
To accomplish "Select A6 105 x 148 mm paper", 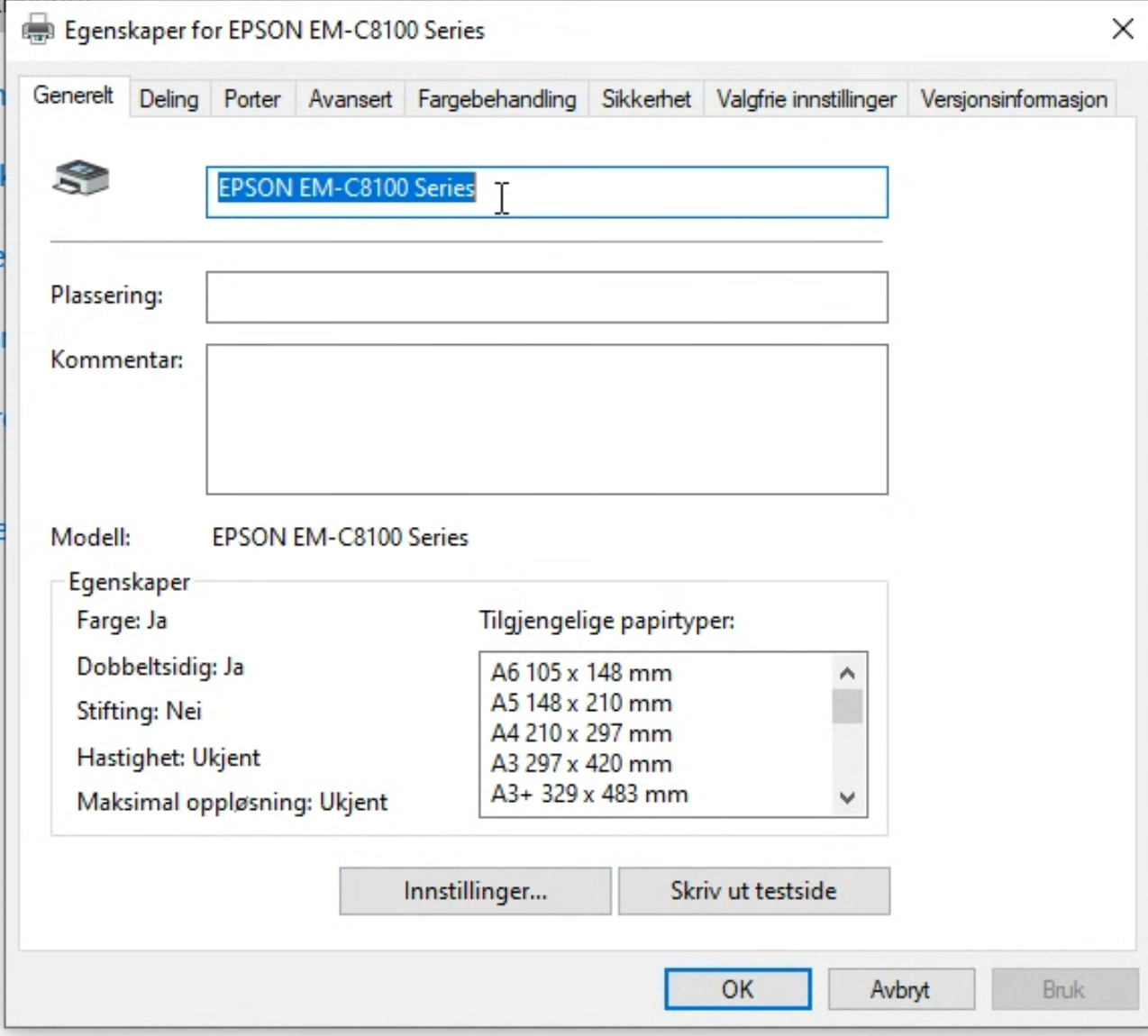I will pyautogui.click(x=581, y=673).
